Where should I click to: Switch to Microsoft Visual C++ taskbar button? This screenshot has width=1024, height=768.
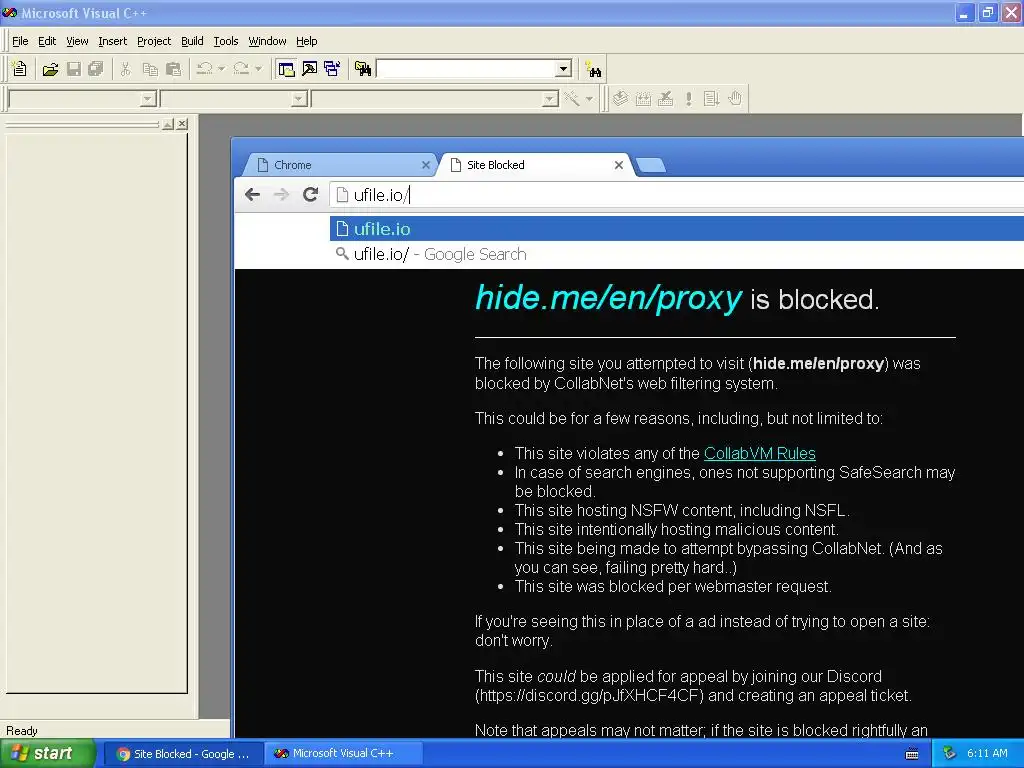coord(344,754)
